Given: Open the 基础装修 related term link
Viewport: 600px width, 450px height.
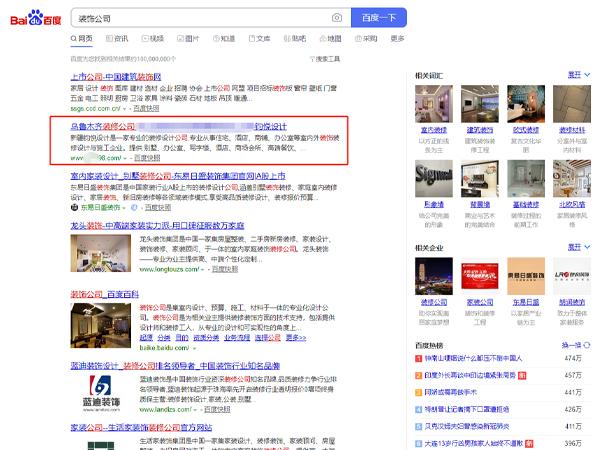Looking at the screenshot, I should [x=526, y=205].
